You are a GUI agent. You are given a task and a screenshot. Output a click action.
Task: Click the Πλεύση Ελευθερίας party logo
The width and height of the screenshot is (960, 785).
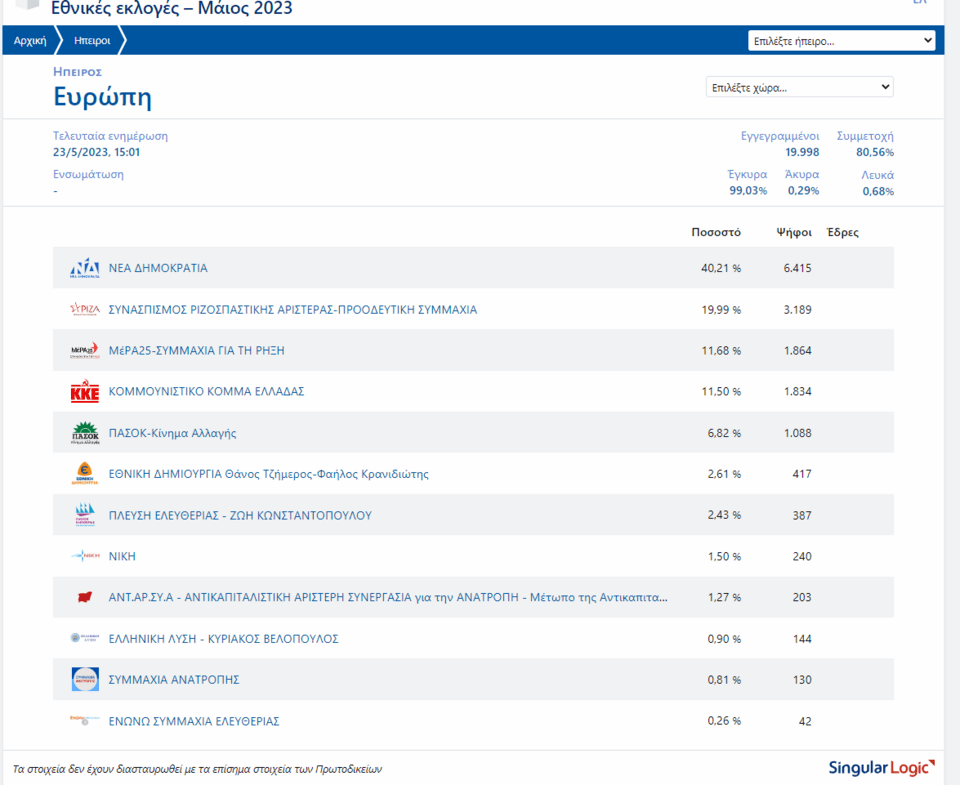click(84, 515)
